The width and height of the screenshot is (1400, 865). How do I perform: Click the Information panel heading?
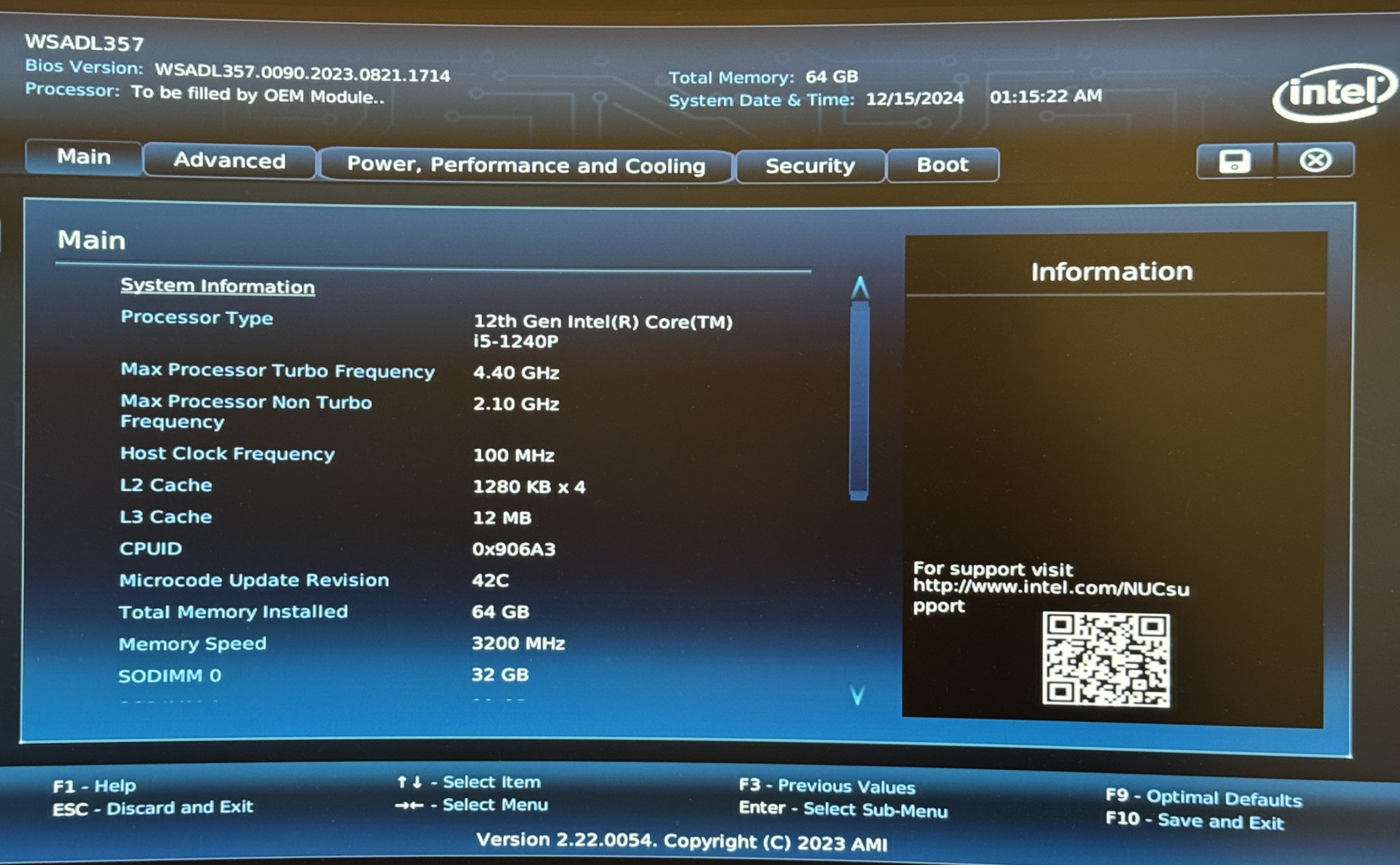[1112, 271]
